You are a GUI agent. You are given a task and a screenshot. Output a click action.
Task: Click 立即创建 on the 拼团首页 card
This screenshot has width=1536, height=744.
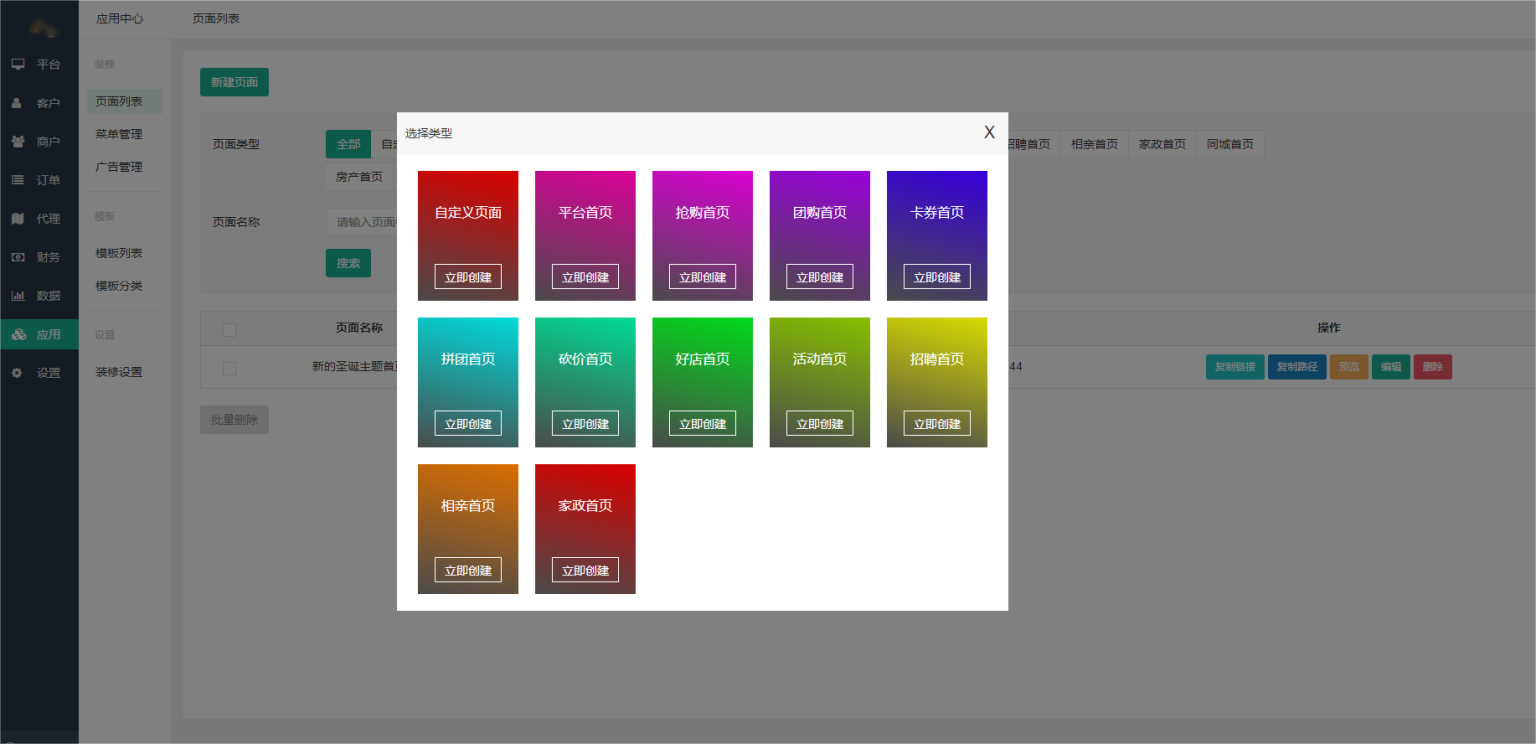(468, 424)
